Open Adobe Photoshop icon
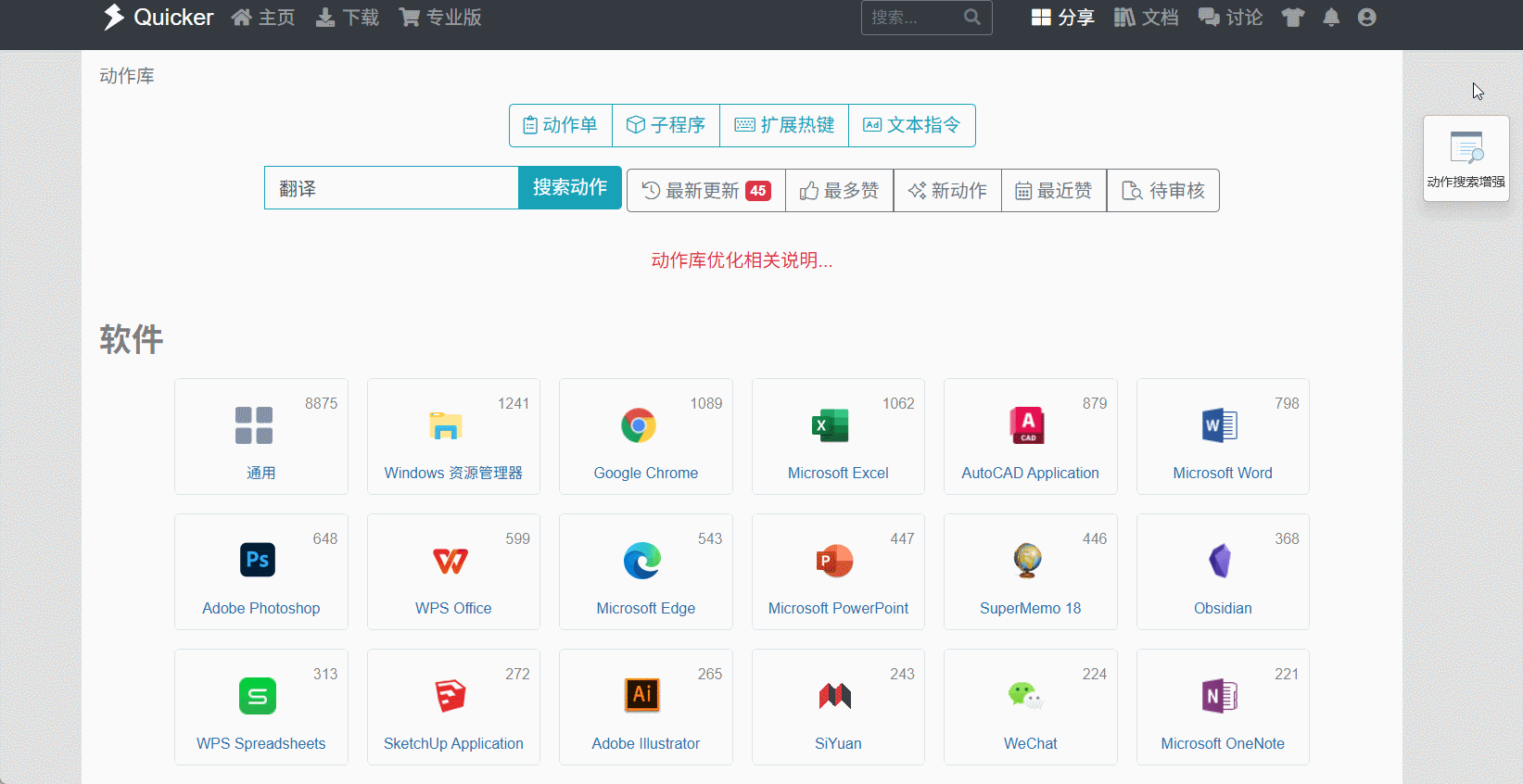The height and width of the screenshot is (784, 1523). (x=258, y=560)
